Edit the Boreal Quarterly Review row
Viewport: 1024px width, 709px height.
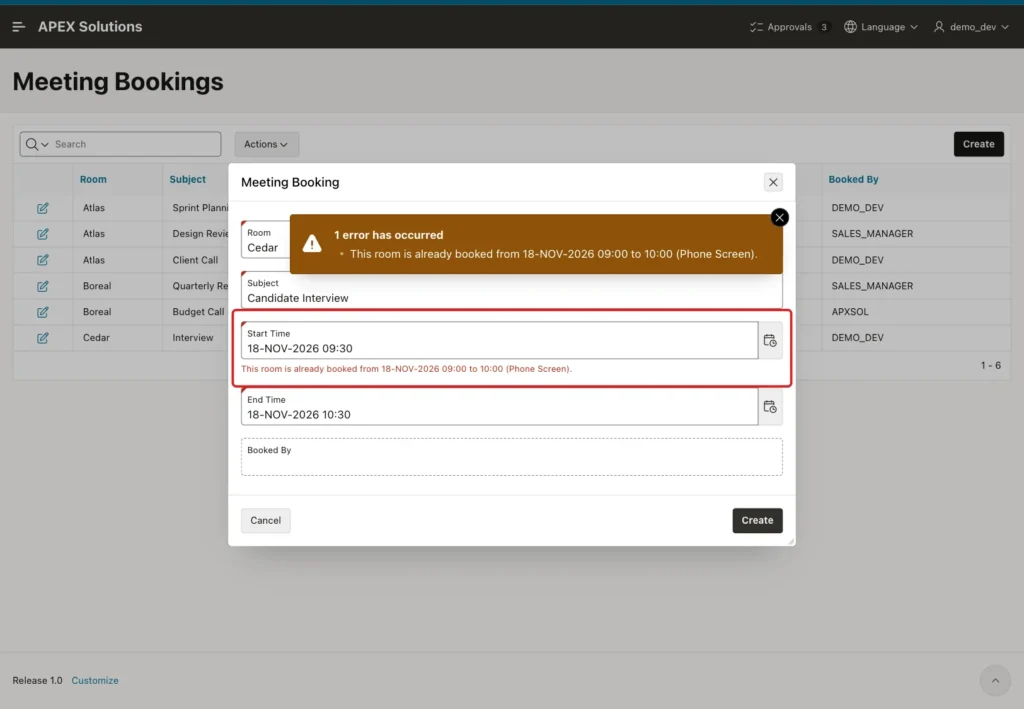[42, 286]
